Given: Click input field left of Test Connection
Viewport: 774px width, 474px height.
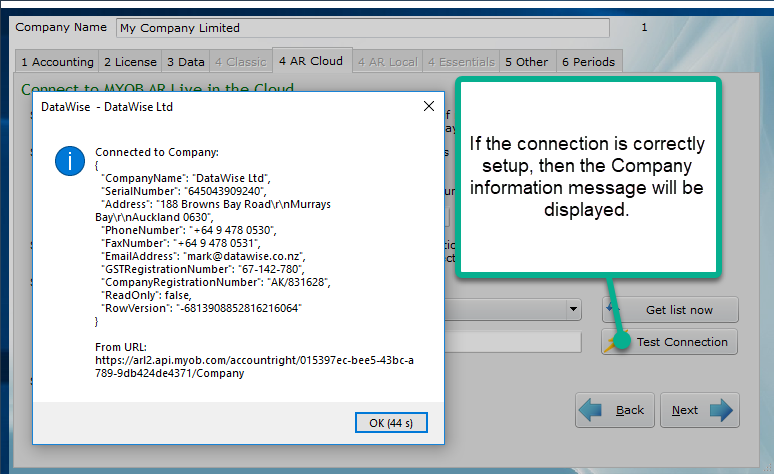Looking at the screenshot, I should 513,342.
